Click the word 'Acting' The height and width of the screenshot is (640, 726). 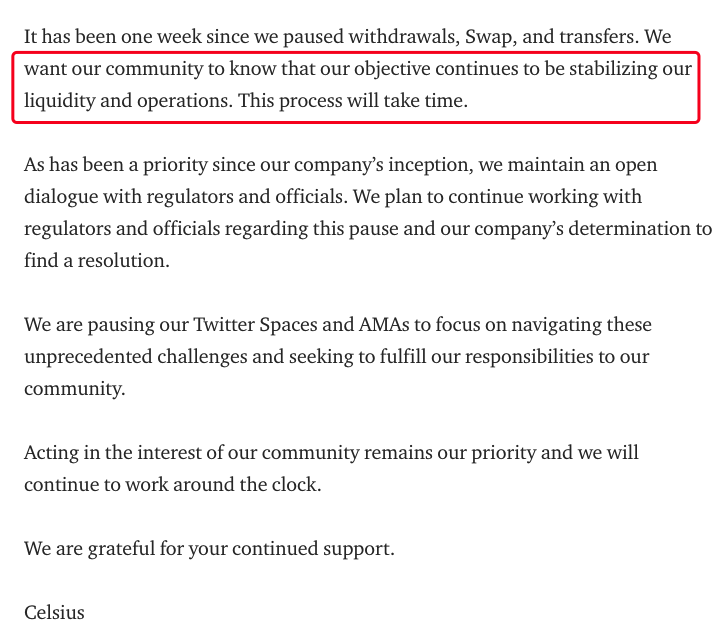[x=51, y=452]
